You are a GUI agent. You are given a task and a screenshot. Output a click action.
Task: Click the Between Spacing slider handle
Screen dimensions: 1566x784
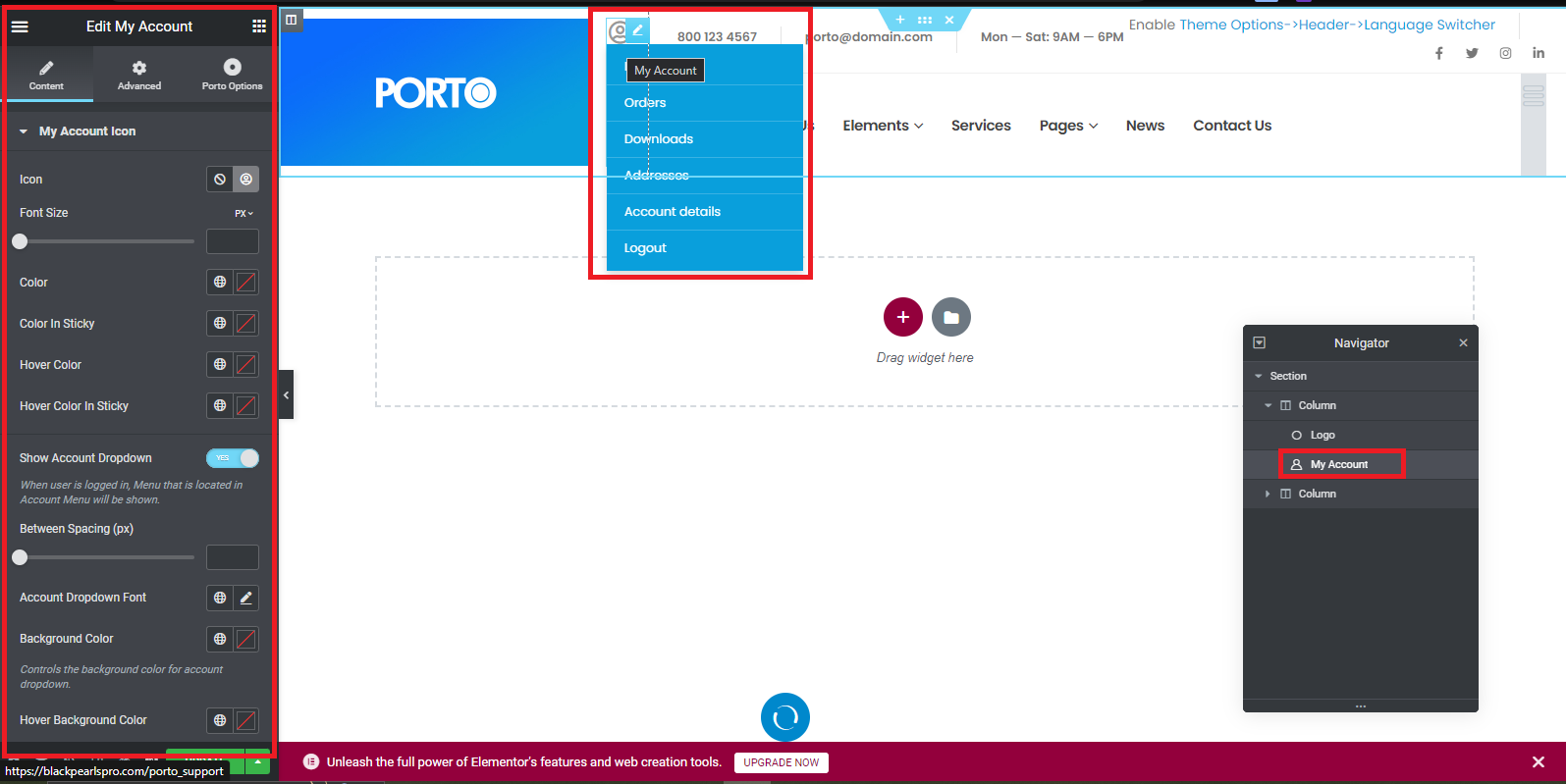20,557
